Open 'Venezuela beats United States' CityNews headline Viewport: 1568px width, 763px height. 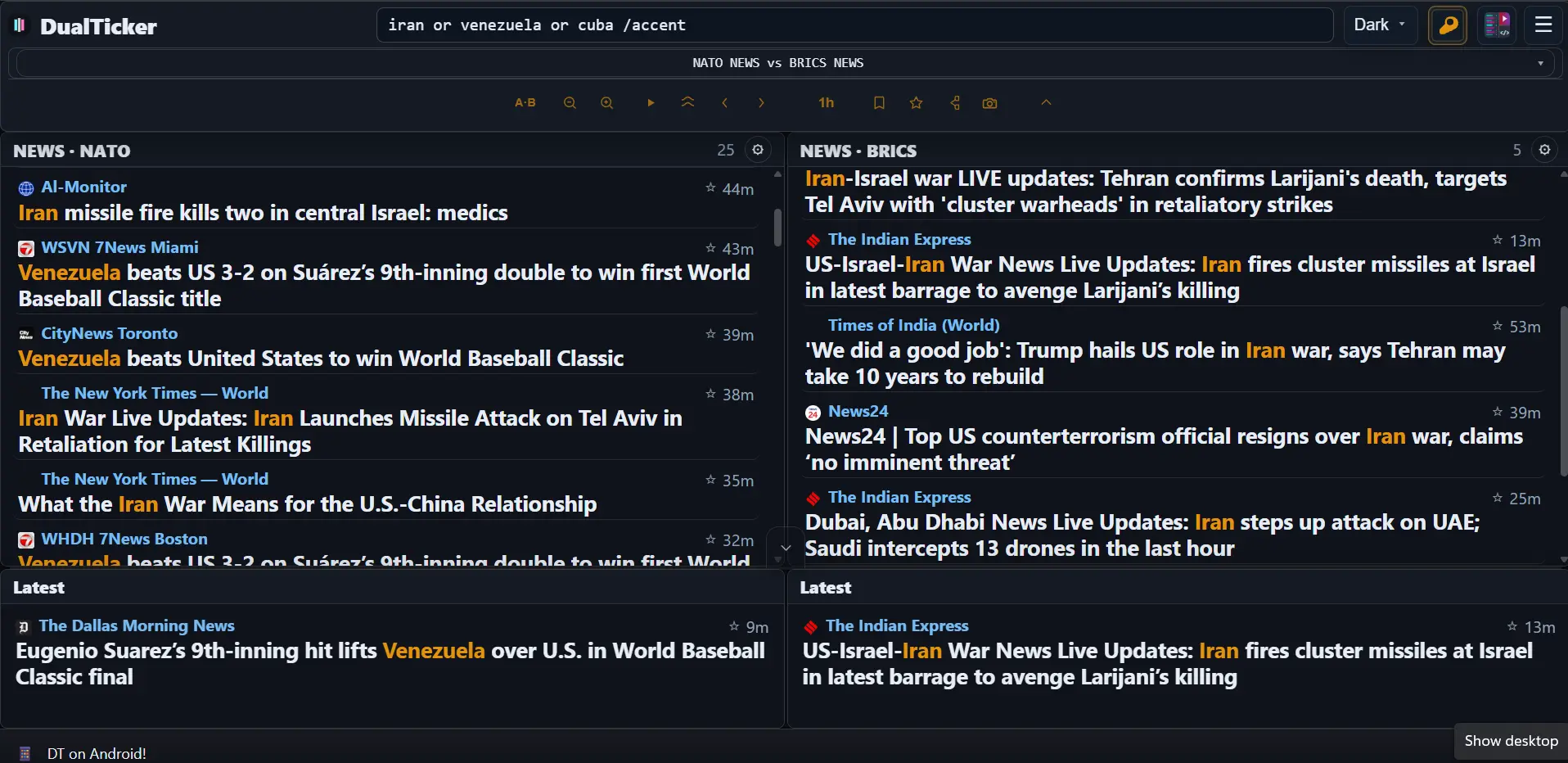pos(321,359)
